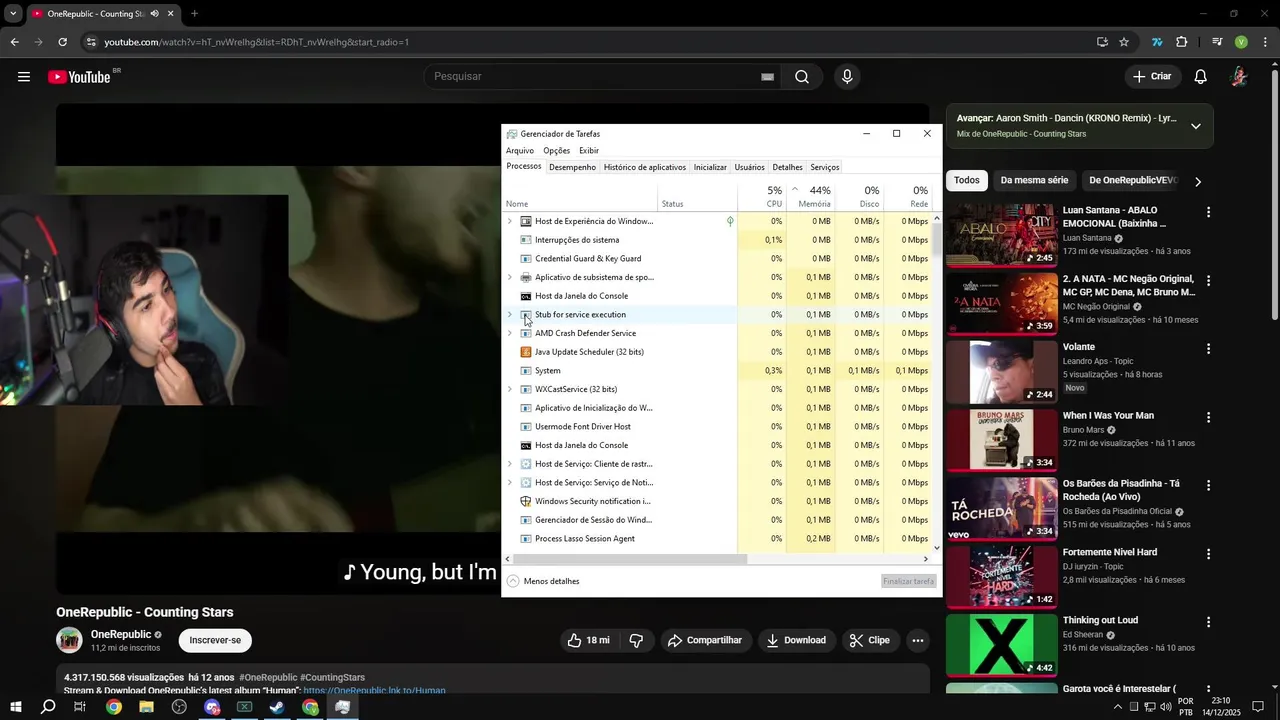Image resolution: width=1280 pixels, height=720 pixels.
Task: Reload the YouTube page
Action: pos(62,42)
